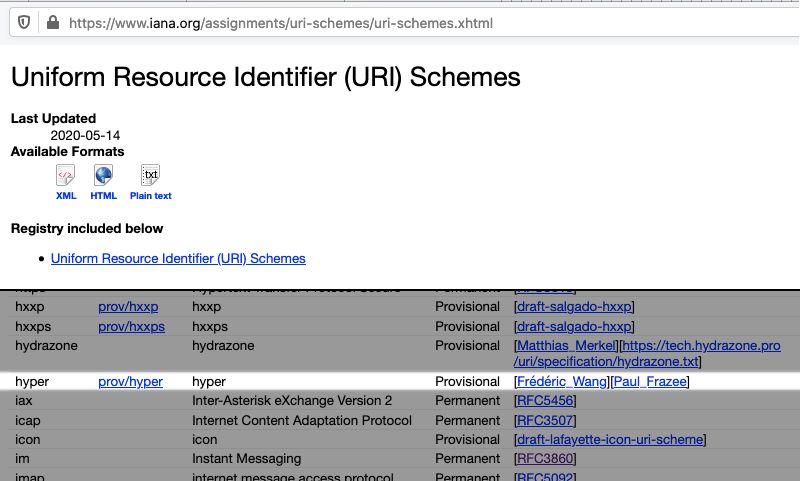Click the shield tracking protection icon
The image size is (800, 481).
click(x=25, y=23)
